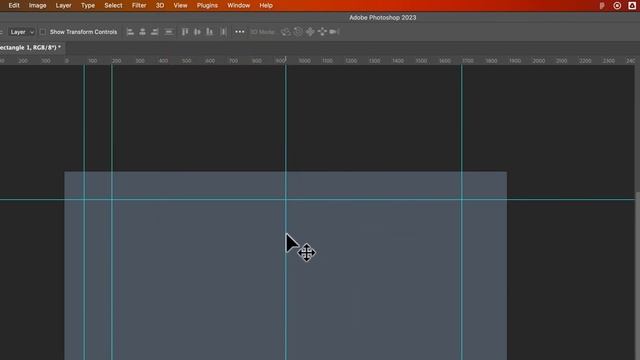Select the Rectangle 1, RGB/8 document tab

31,48
